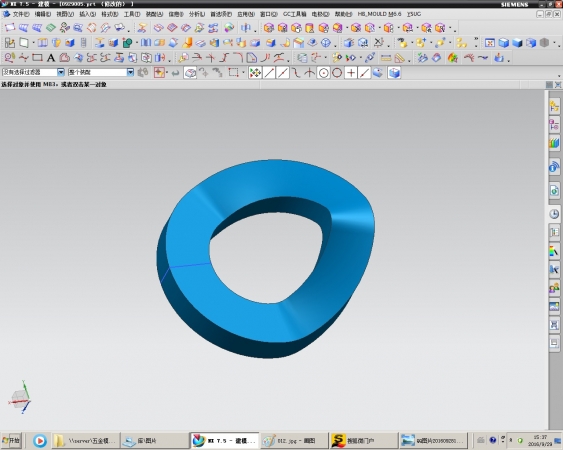Click the Measure Angle protractor icon
This screenshot has width=563, height=450.
[x=399, y=57]
